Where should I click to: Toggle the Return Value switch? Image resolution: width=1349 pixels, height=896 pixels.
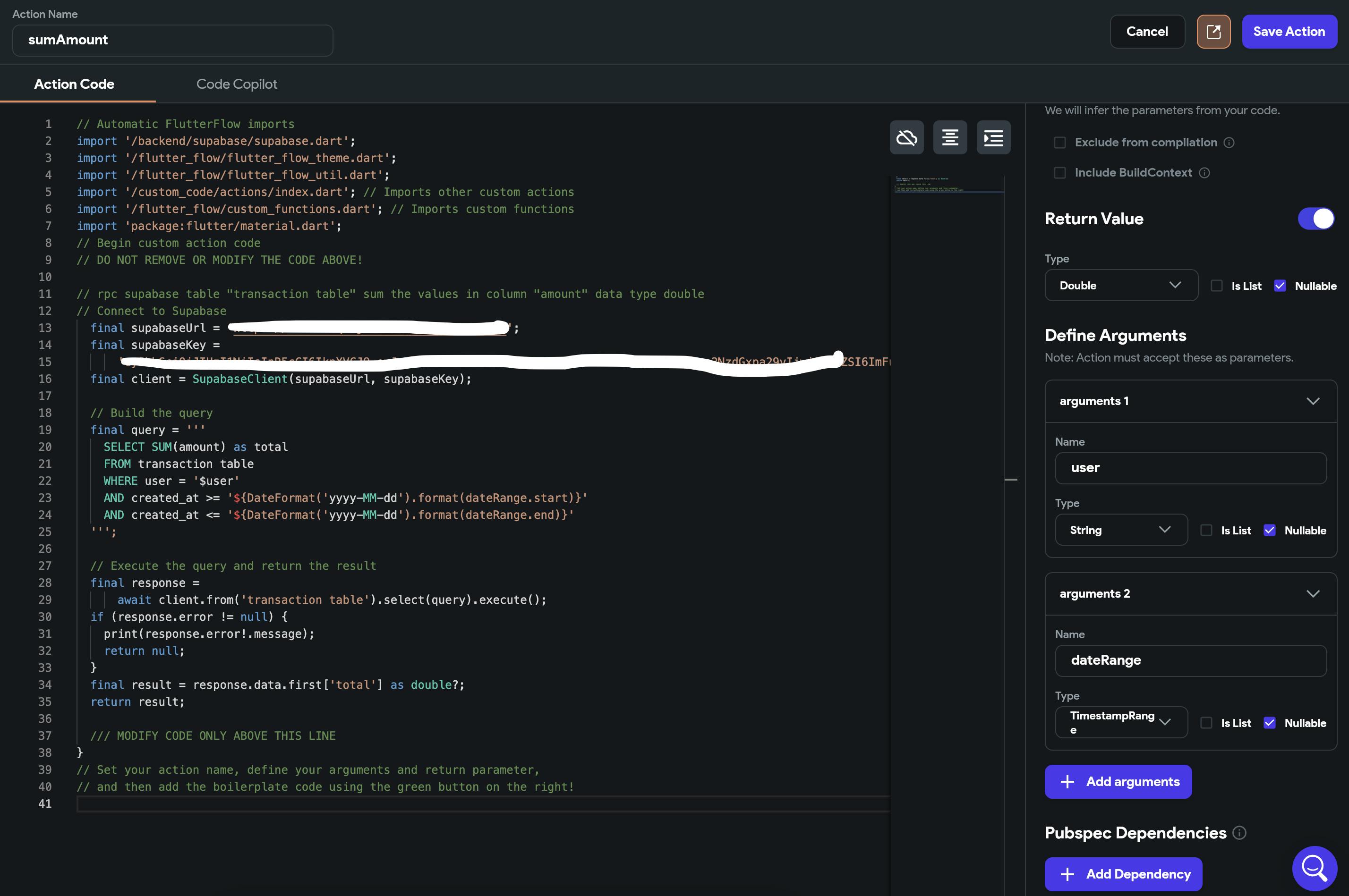pyautogui.click(x=1316, y=219)
